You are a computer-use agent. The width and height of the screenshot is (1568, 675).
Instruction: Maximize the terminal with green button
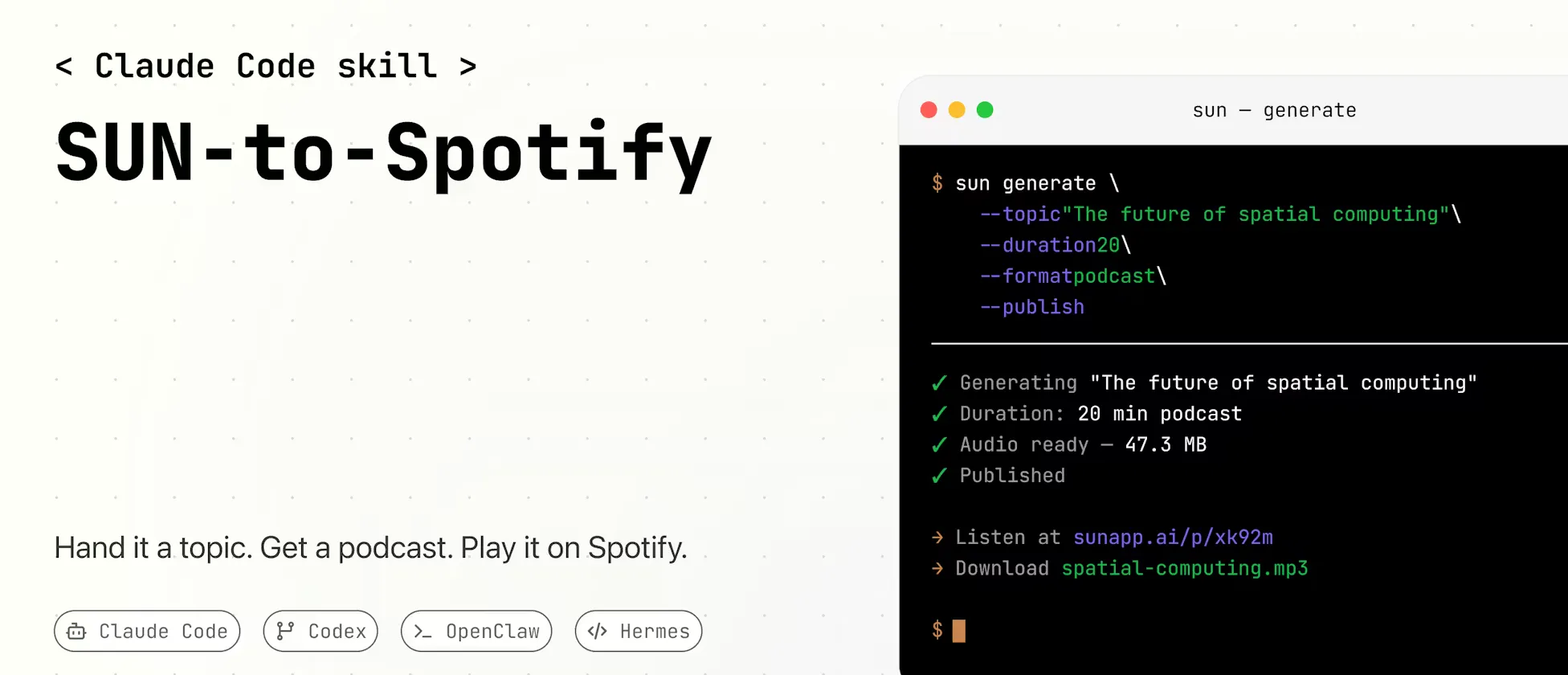(985, 110)
